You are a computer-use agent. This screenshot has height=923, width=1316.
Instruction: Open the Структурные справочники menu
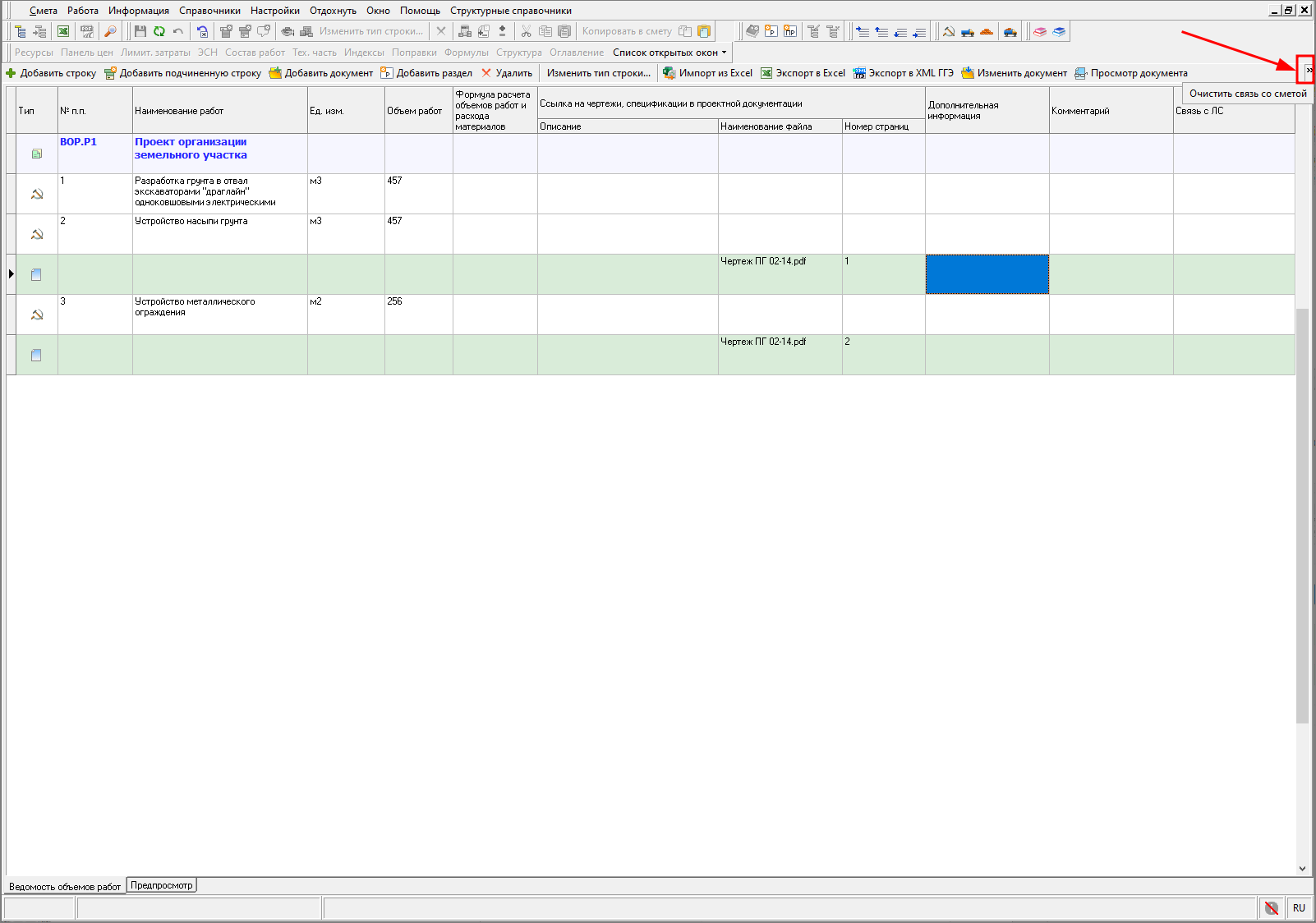point(510,11)
